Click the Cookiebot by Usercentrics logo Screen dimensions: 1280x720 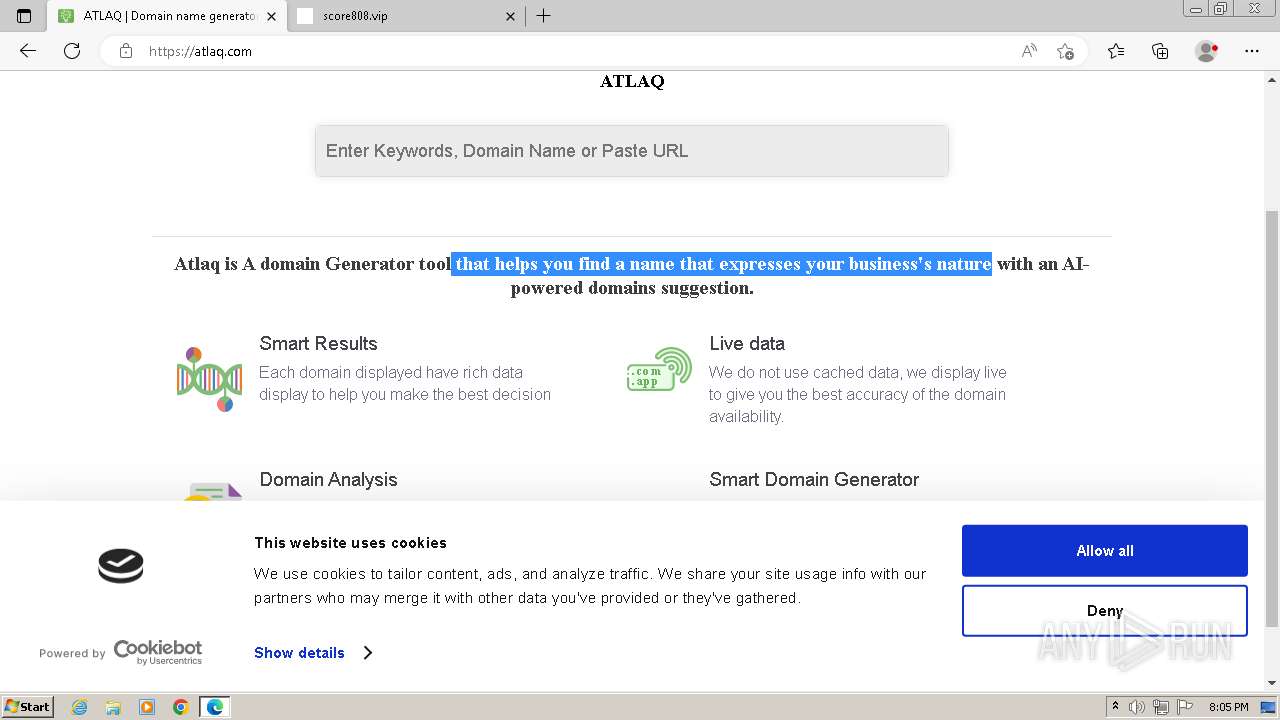click(x=158, y=652)
